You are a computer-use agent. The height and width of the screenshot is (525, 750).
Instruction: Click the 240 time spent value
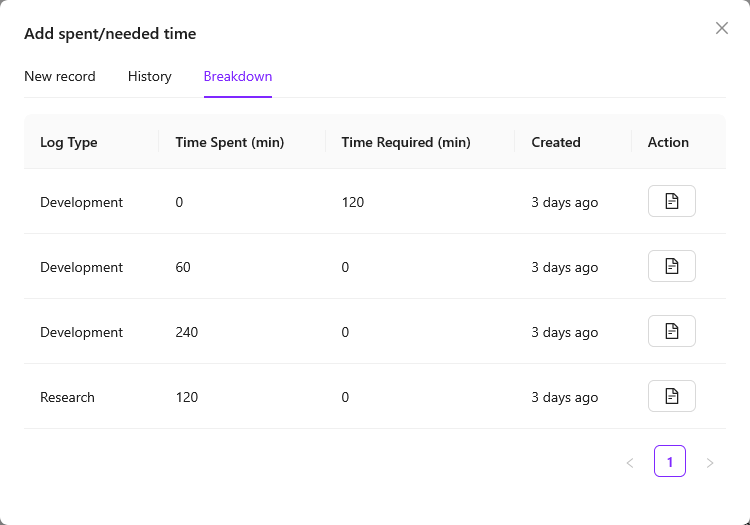(187, 332)
